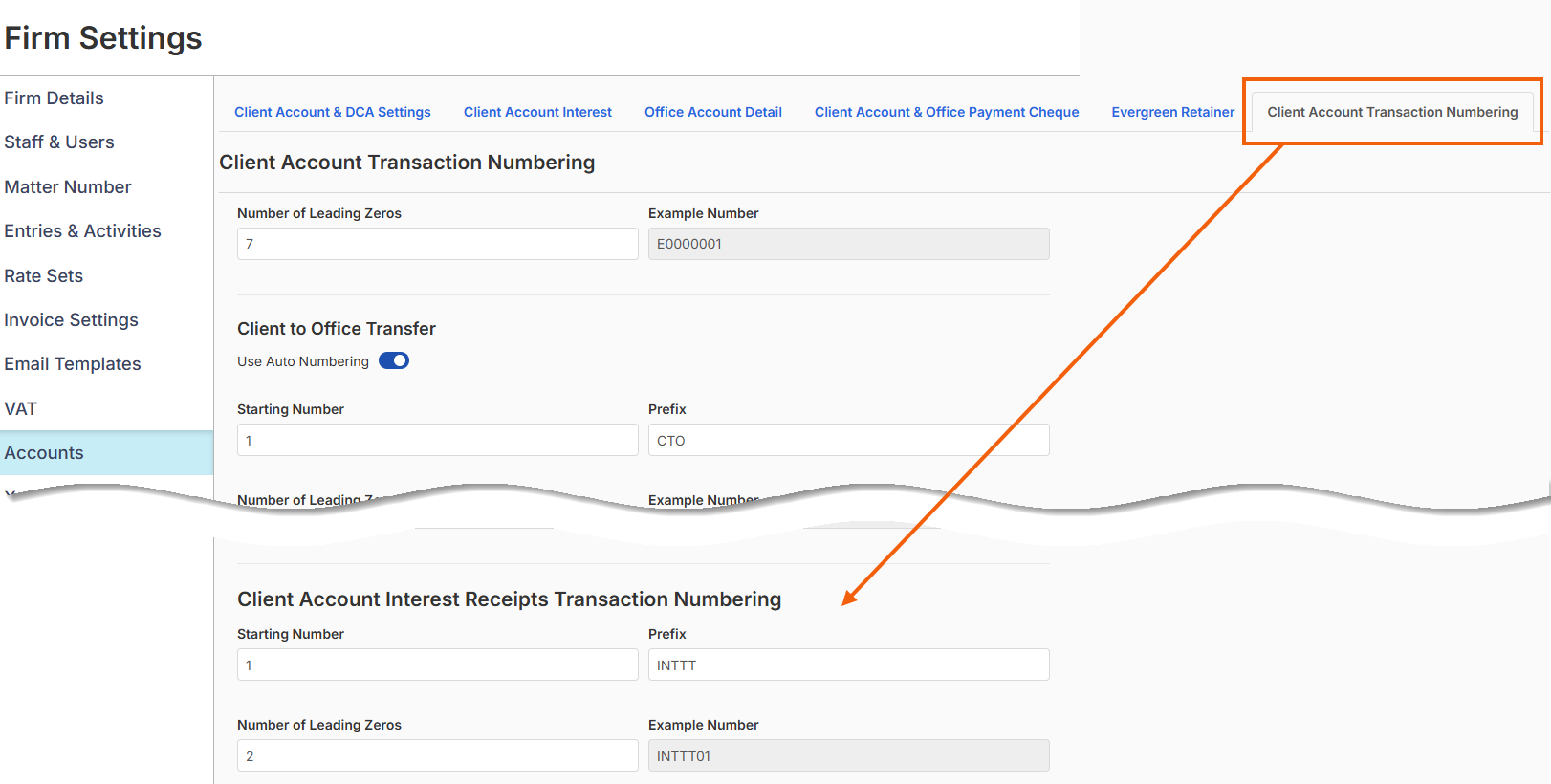This screenshot has height=784, width=1551.
Task: Navigate to Staff & Users settings
Action: click(59, 142)
